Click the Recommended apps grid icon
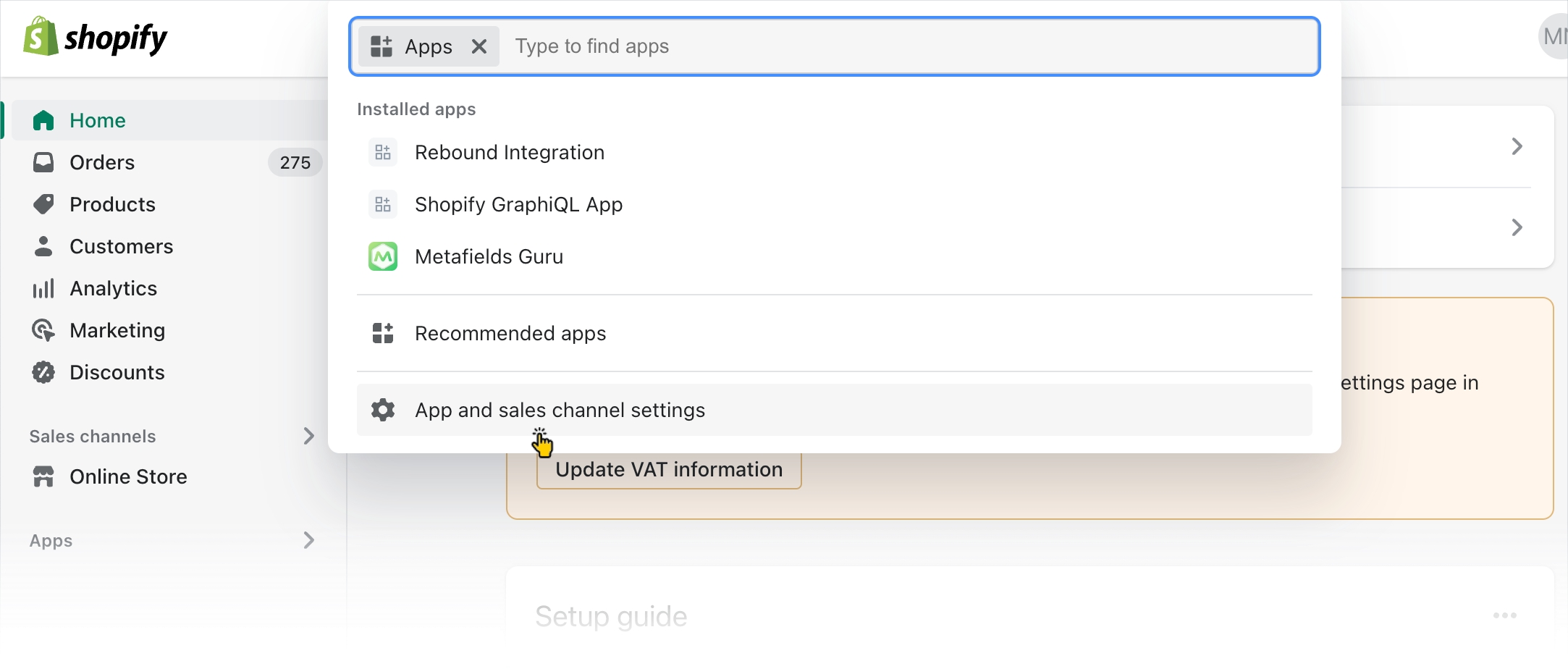 pos(382,333)
